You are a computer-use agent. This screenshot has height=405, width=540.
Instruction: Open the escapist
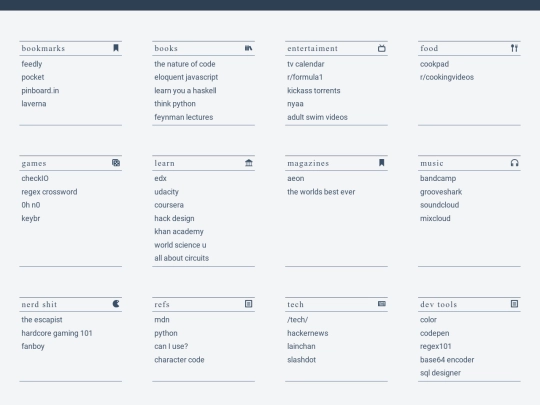click(x=42, y=320)
